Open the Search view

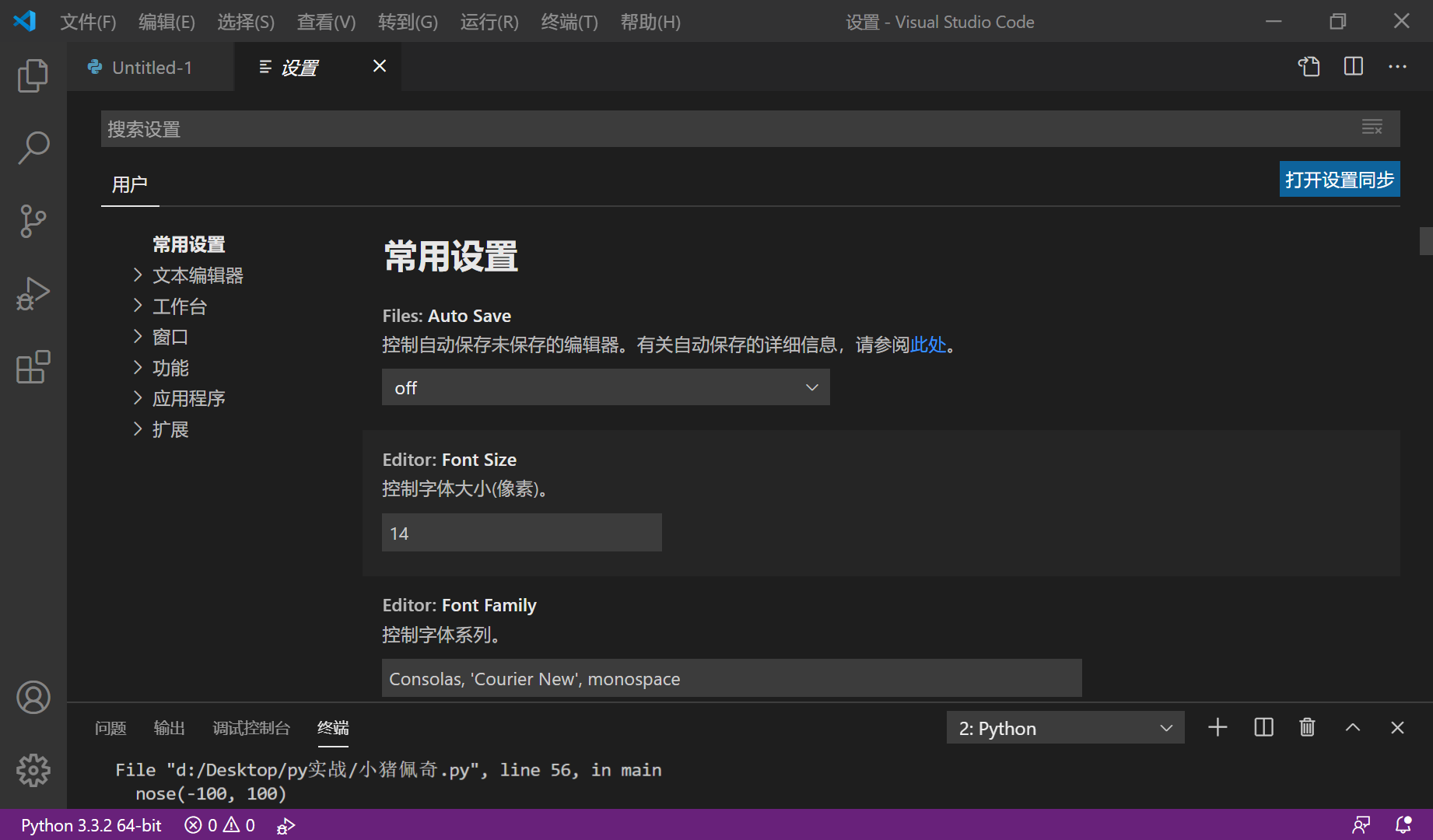pos(33,147)
